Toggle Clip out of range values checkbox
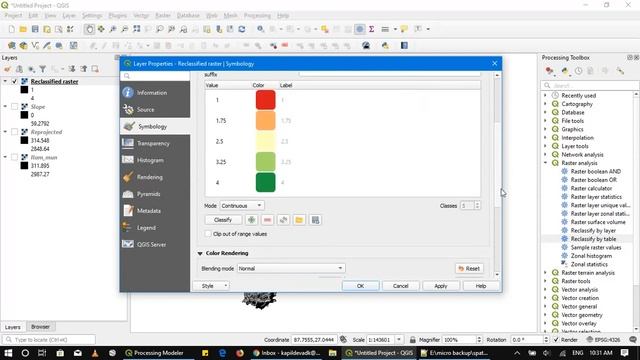The height and width of the screenshot is (360, 640). [x=208, y=234]
